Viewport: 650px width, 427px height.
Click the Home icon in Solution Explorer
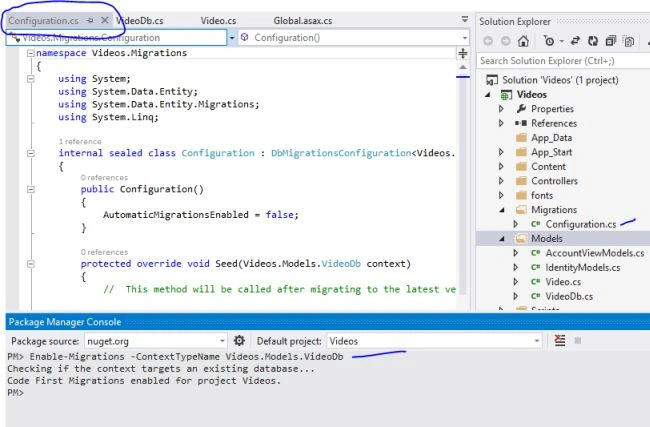523,41
